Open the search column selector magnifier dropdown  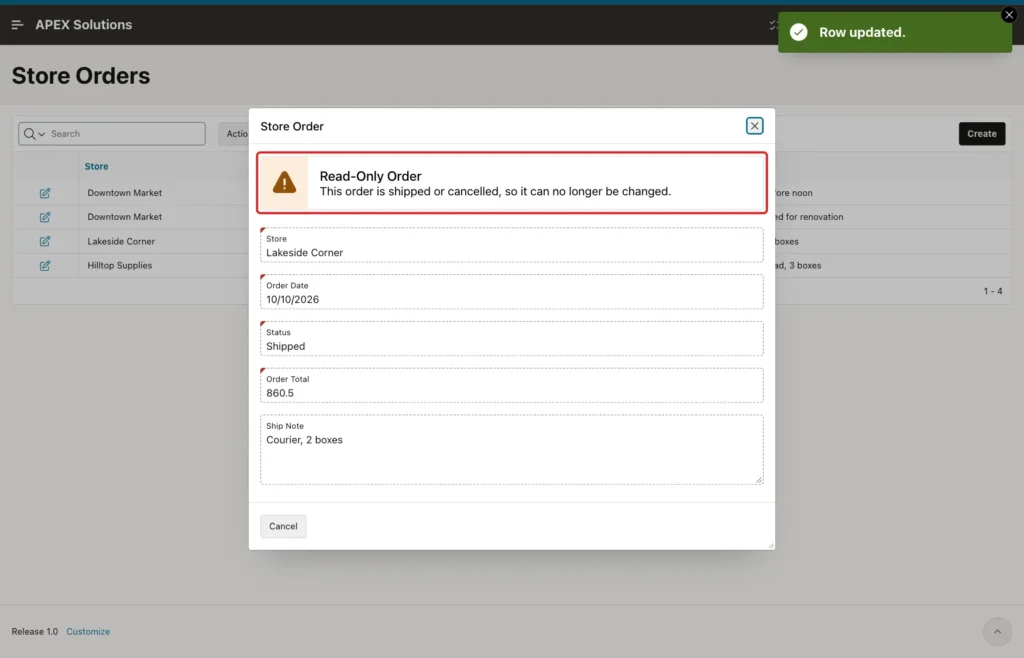[x=34, y=134]
